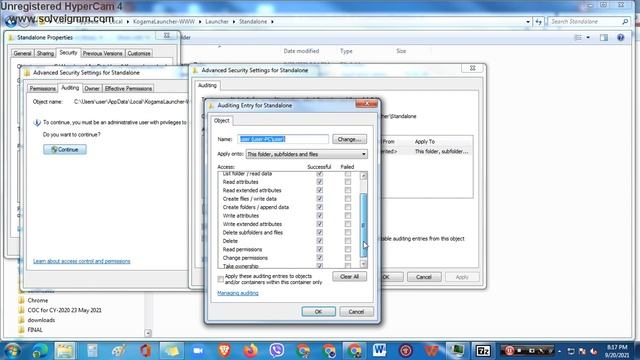Open Windows Explorer from the taskbar
The height and width of the screenshot is (360, 640).
pos(65,351)
